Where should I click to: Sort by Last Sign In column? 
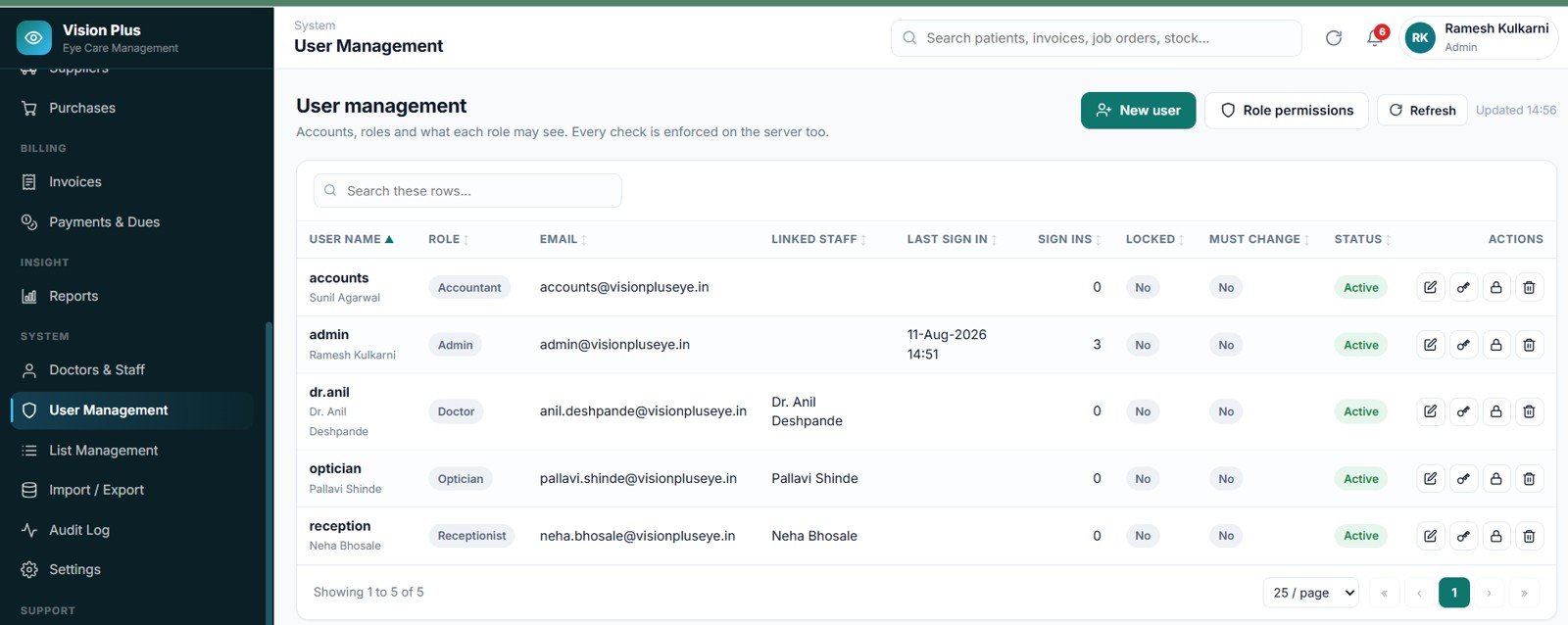tap(952, 239)
